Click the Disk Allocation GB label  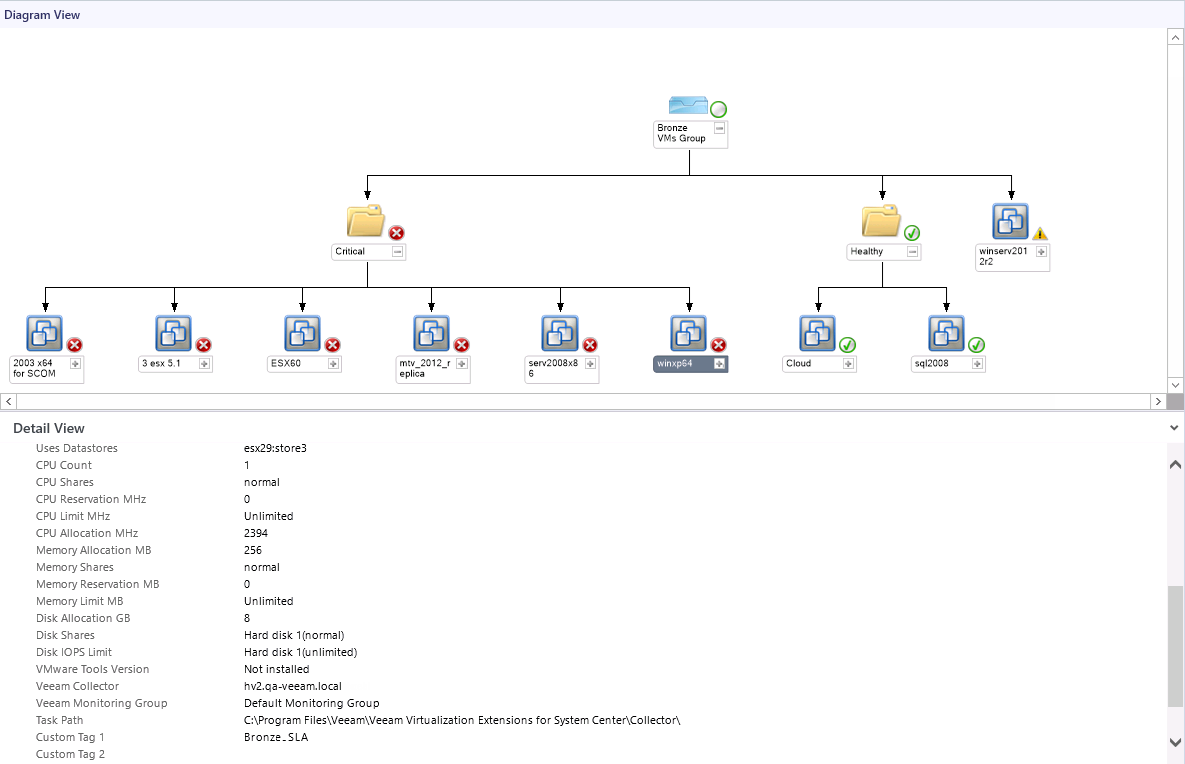83,618
